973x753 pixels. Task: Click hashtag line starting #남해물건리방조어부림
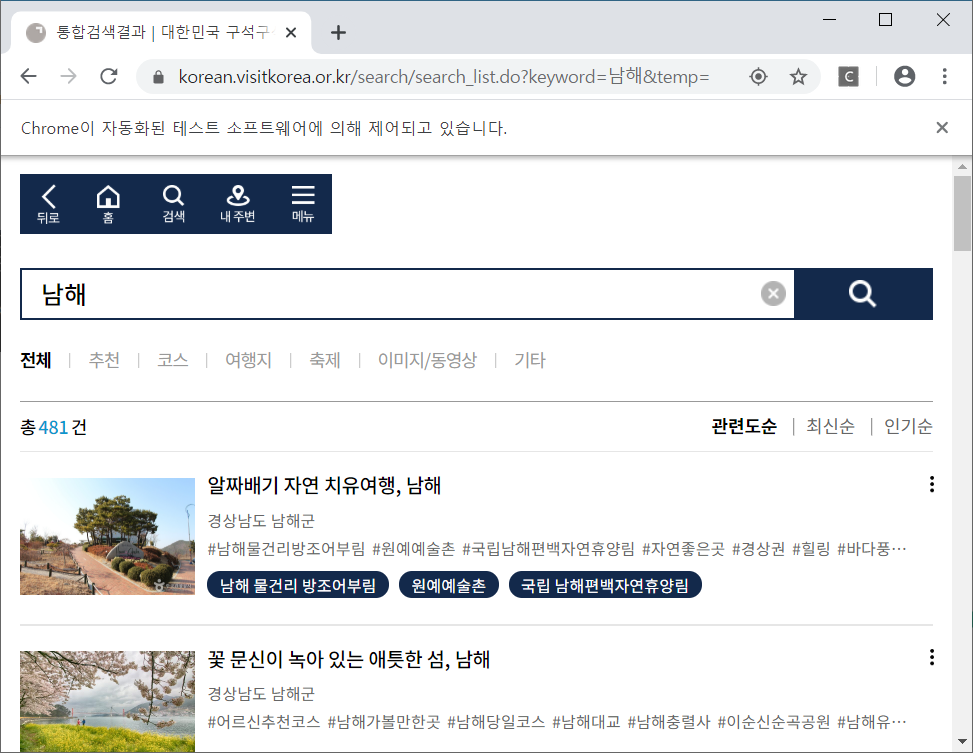[x=557, y=549]
